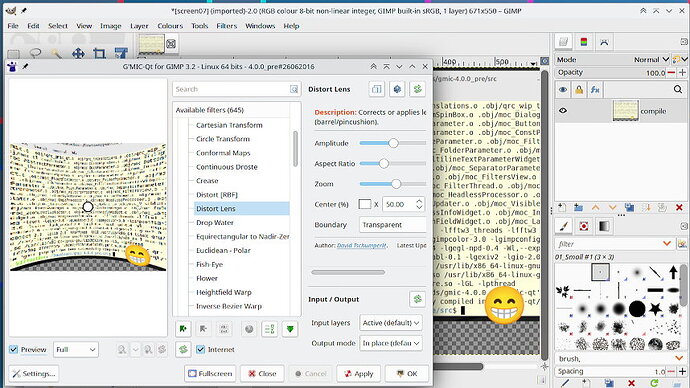Click the filter Search field

click(237, 89)
